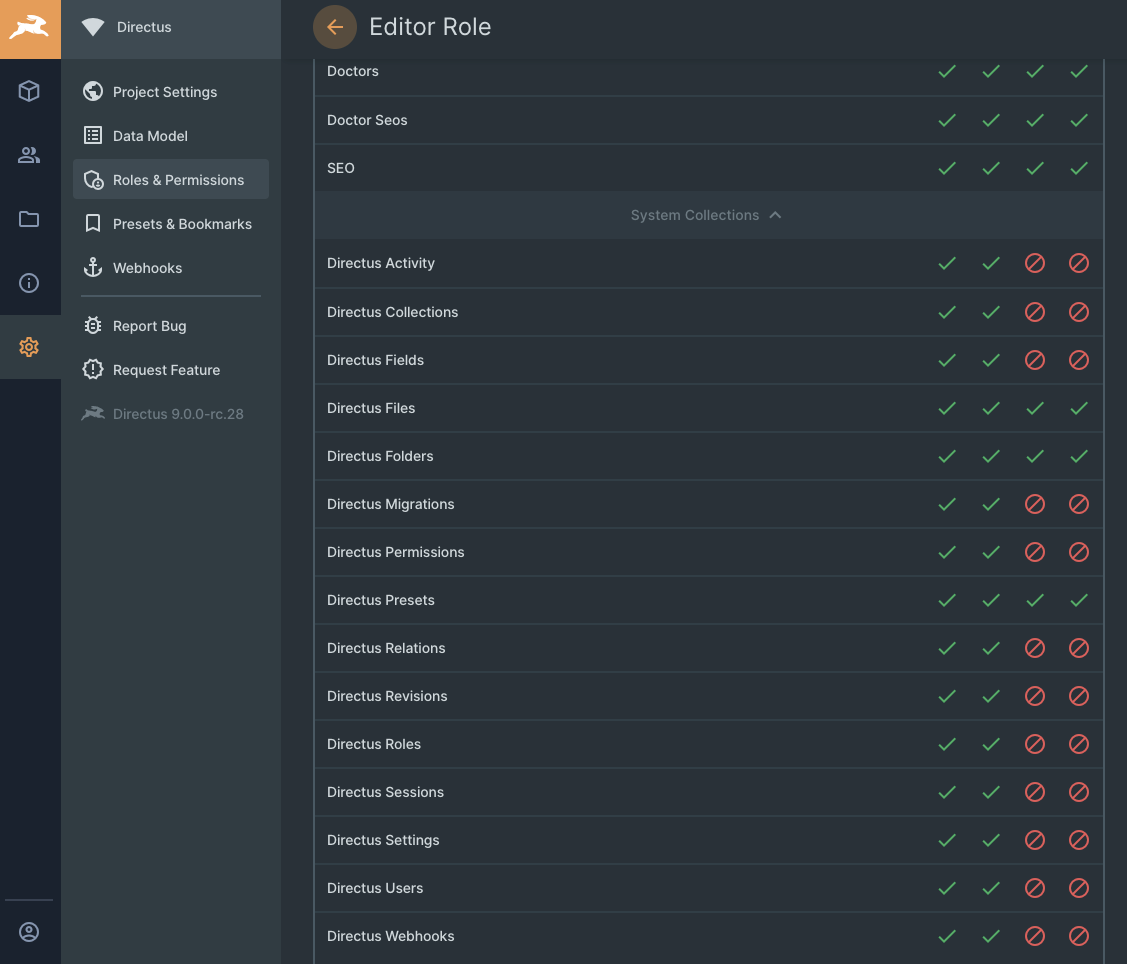This screenshot has width=1127, height=964.
Task: Toggle update permission for Directus Folders
Action: coord(1035,456)
